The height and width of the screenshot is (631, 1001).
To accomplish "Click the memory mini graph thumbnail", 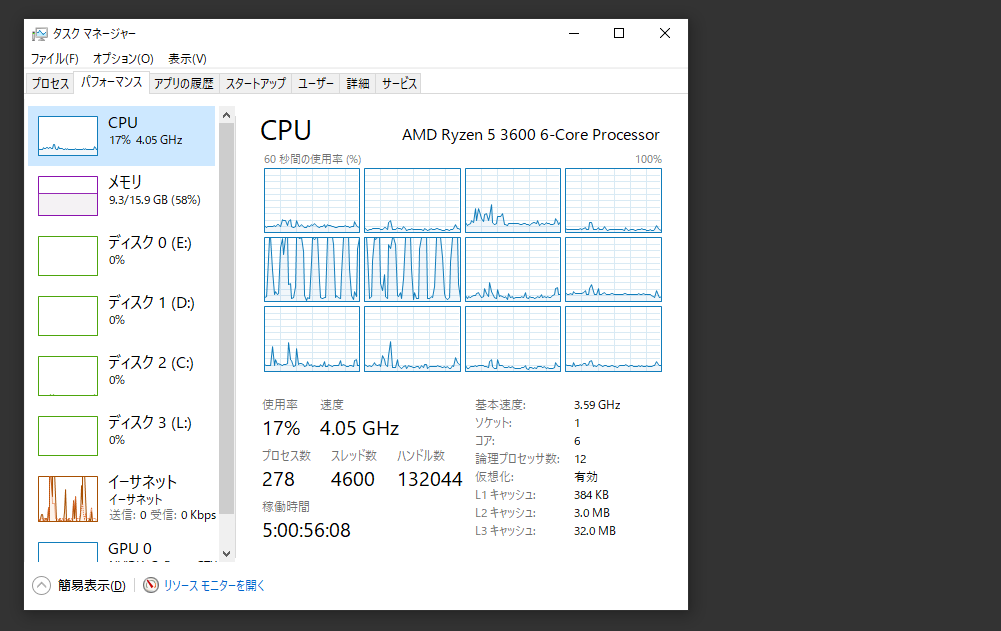I will click(68, 195).
